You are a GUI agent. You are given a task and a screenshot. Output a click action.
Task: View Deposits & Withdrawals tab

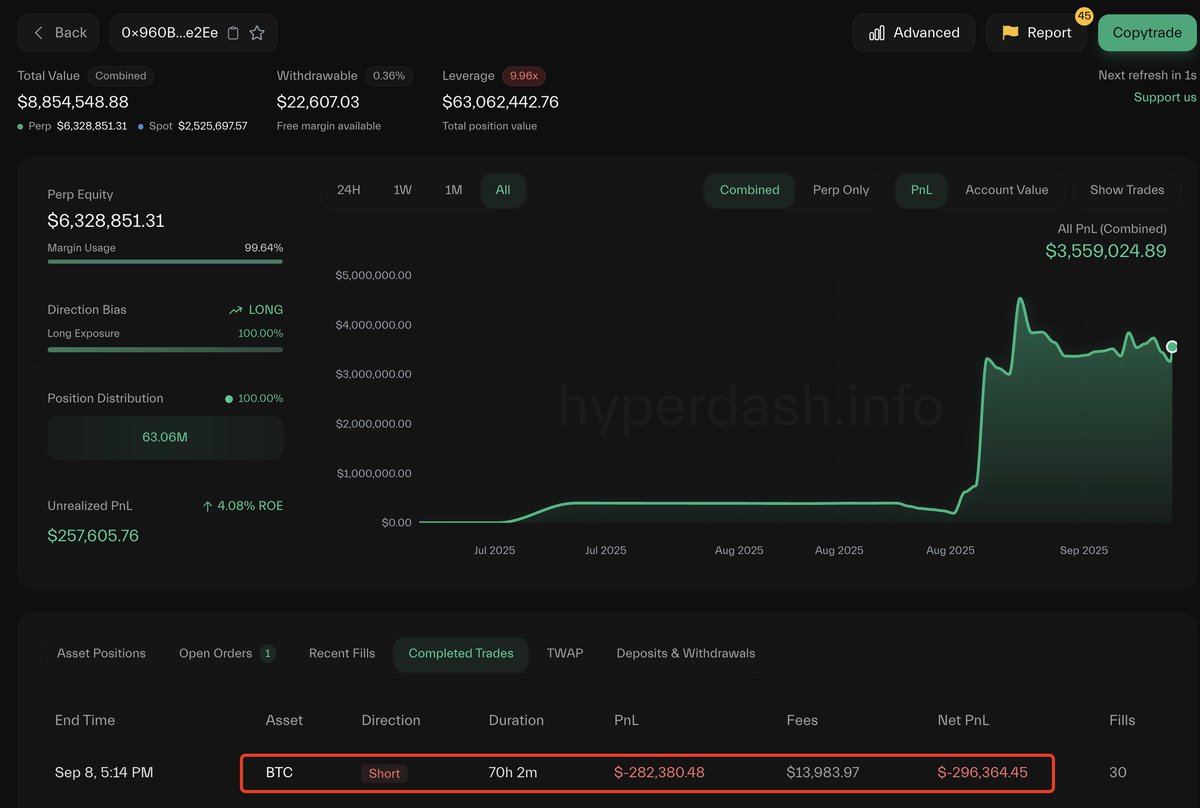pyautogui.click(x=686, y=654)
